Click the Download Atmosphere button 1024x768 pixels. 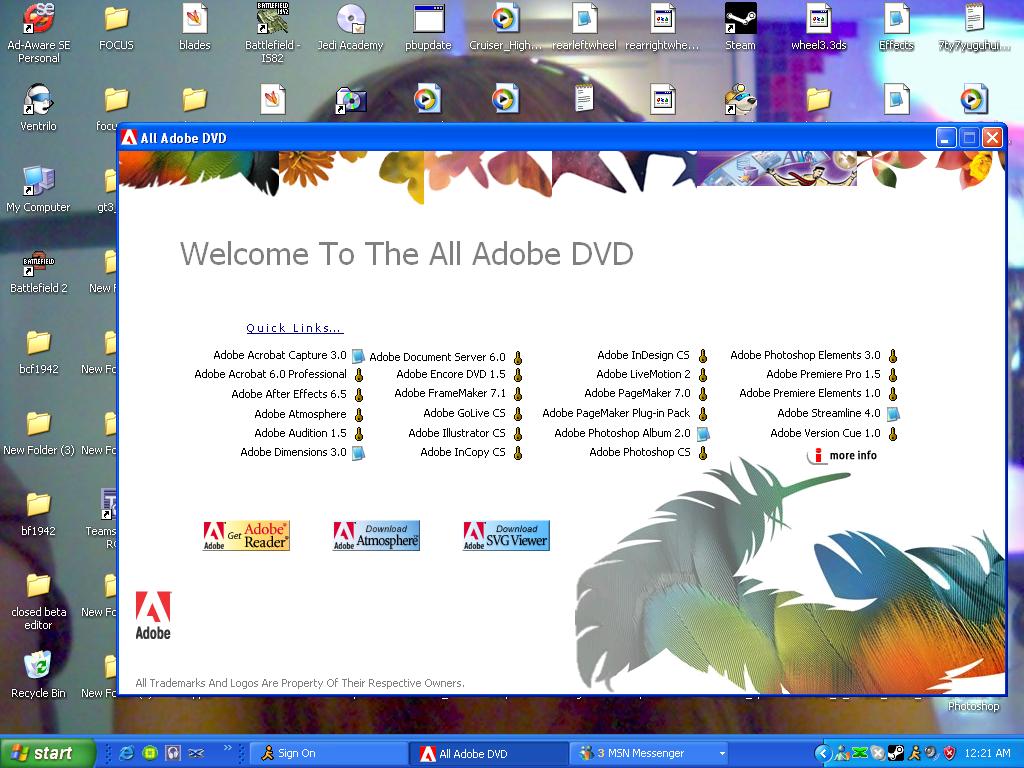376,536
